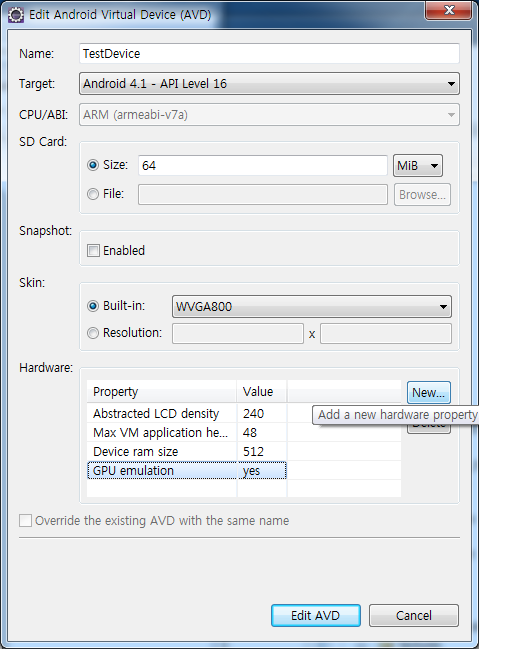Viewport: 512px width, 649px height.
Task: Select the SD Card File radio button
Action: (93, 194)
